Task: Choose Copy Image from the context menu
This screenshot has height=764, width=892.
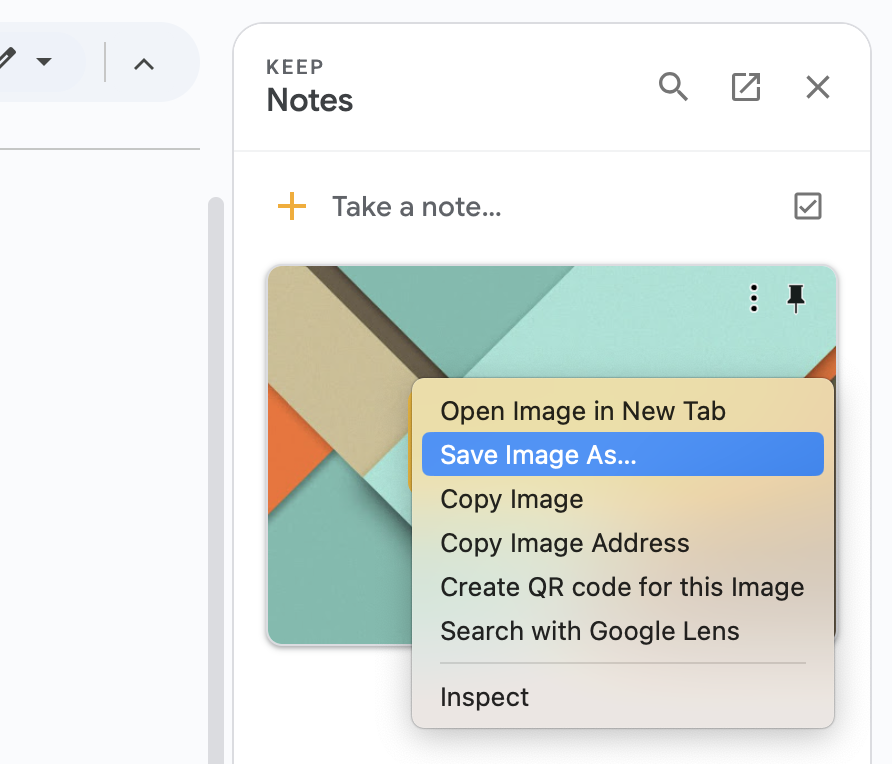Action: click(x=511, y=498)
